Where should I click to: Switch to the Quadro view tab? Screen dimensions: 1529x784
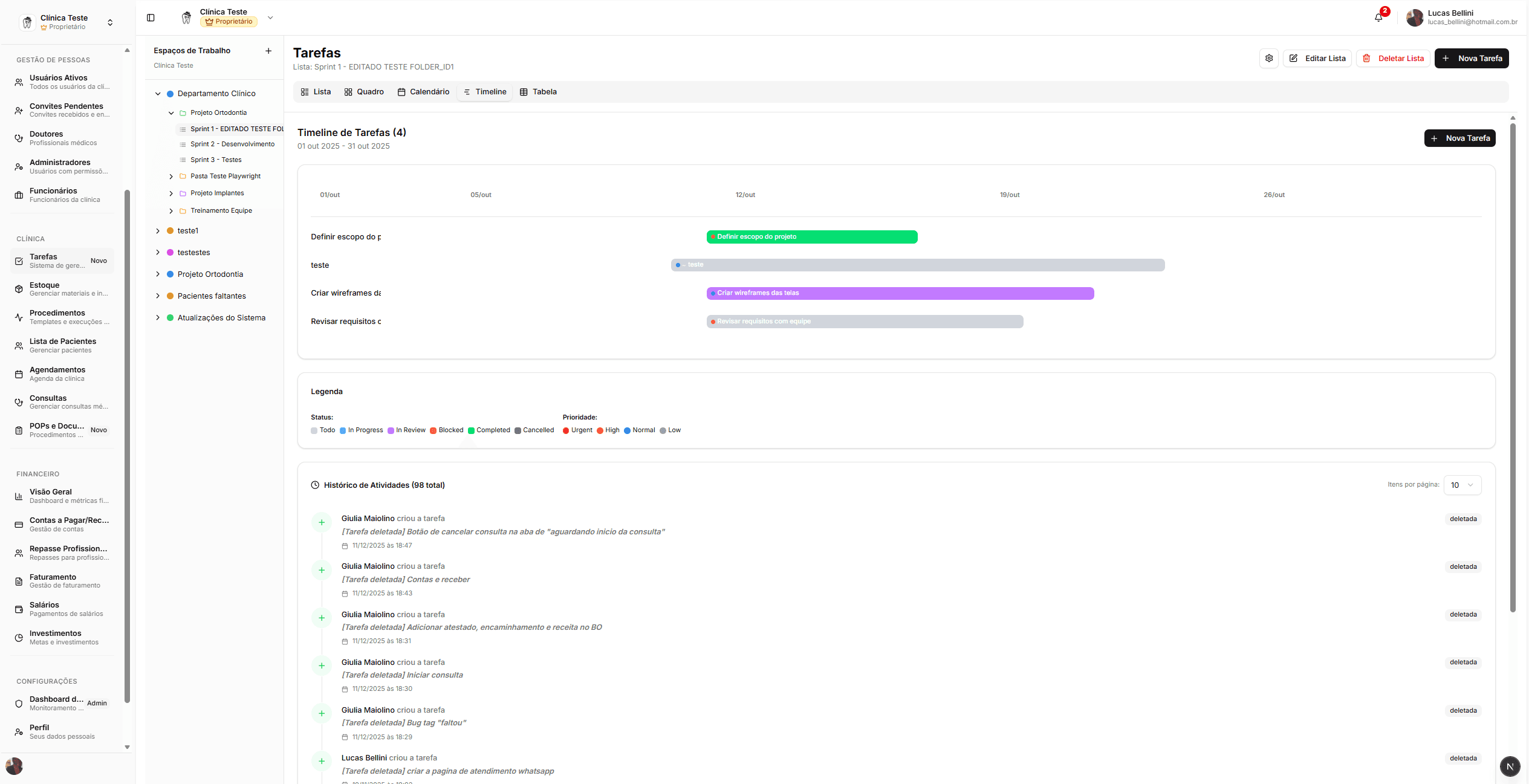[x=364, y=92]
